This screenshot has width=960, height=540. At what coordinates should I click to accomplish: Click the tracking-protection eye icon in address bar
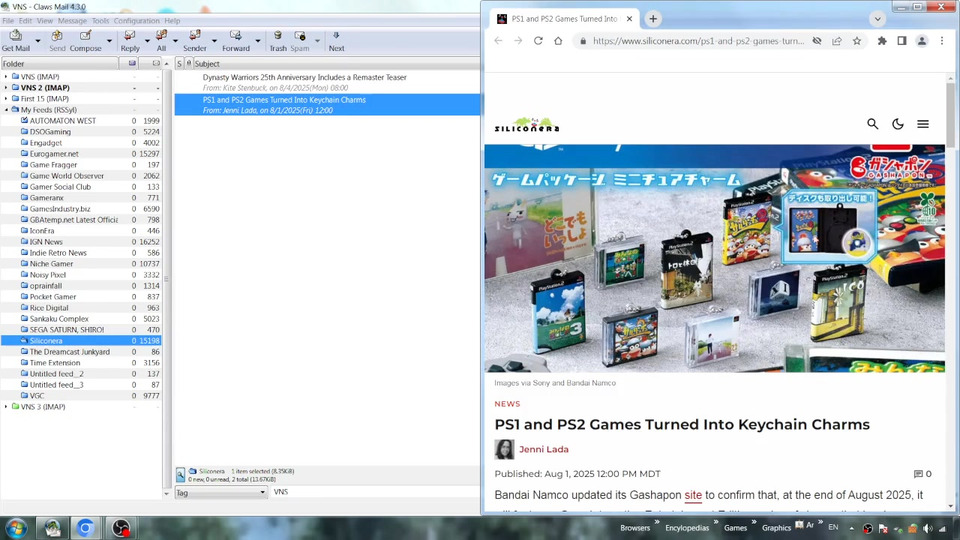point(817,41)
